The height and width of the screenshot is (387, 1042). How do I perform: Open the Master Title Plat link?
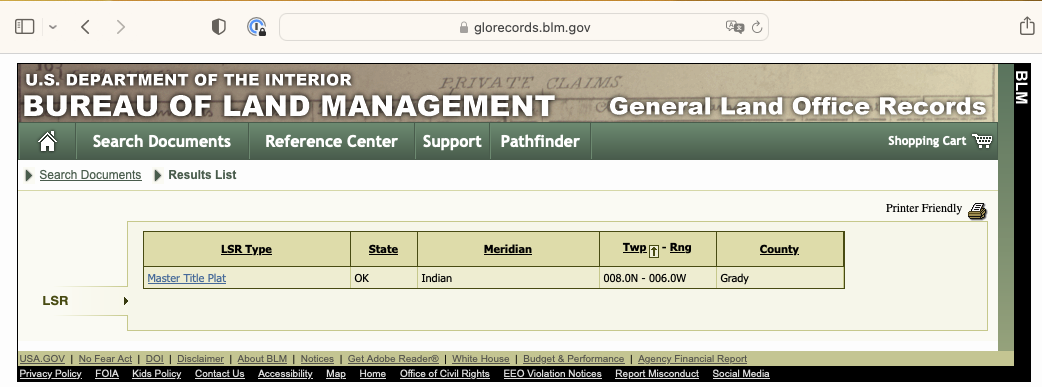point(187,278)
